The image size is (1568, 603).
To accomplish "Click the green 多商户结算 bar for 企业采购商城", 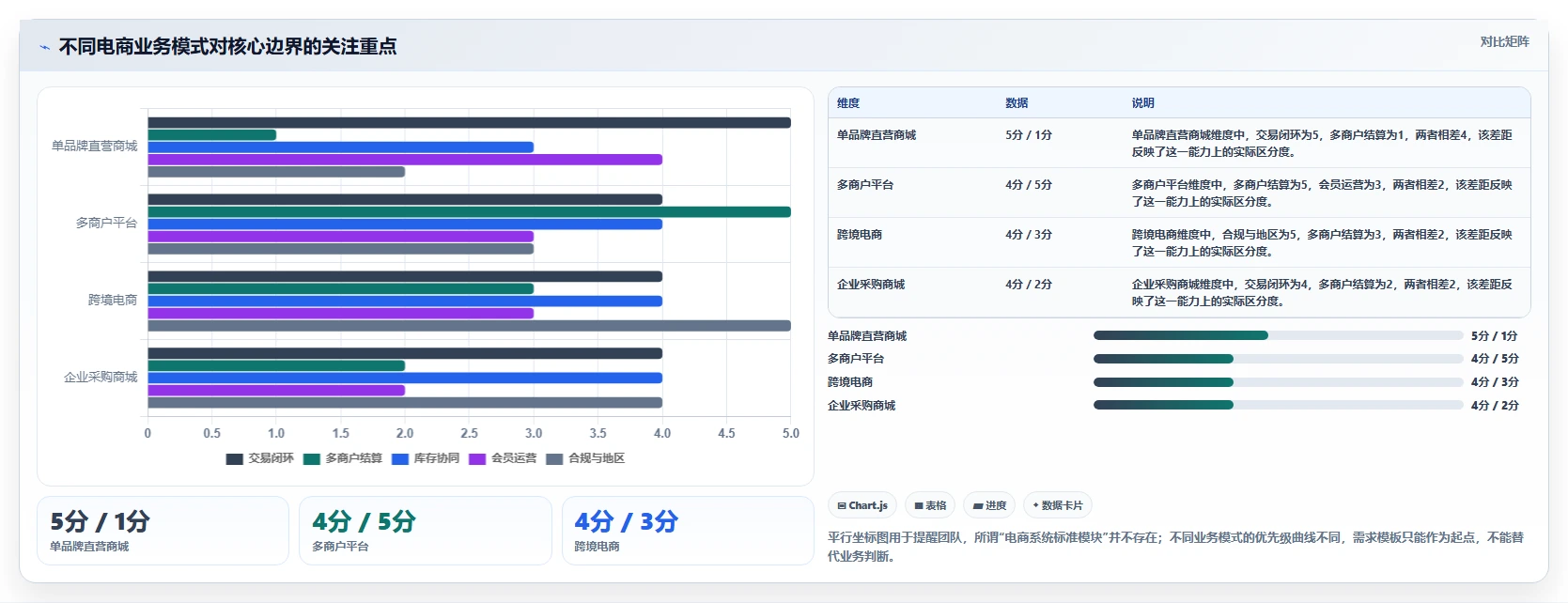I will pos(276,365).
